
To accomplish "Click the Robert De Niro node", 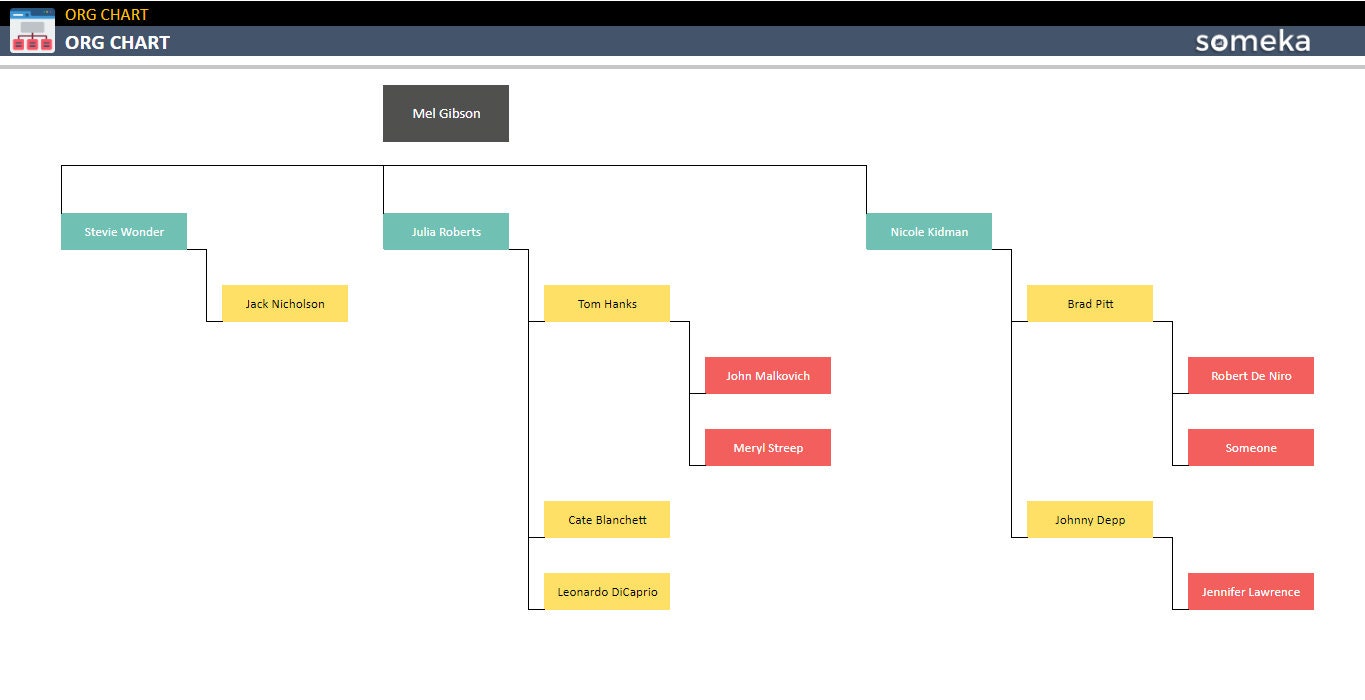I will [x=1251, y=375].
